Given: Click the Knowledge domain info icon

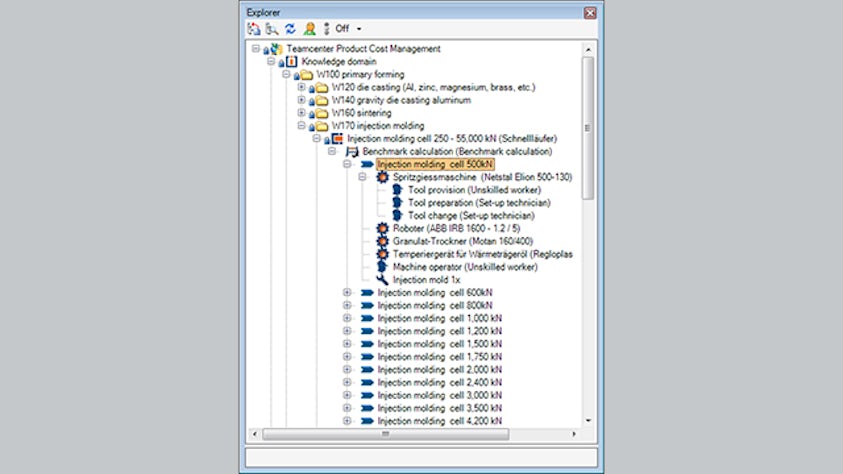Looking at the screenshot, I should coord(291,62).
